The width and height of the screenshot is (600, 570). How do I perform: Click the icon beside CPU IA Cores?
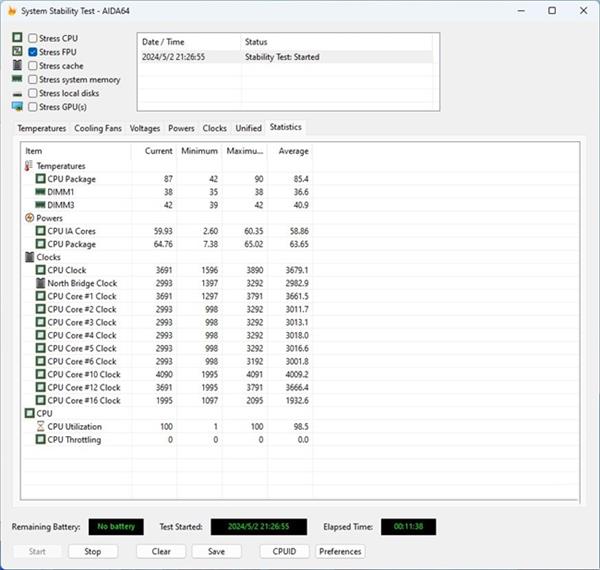tap(40, 231)
